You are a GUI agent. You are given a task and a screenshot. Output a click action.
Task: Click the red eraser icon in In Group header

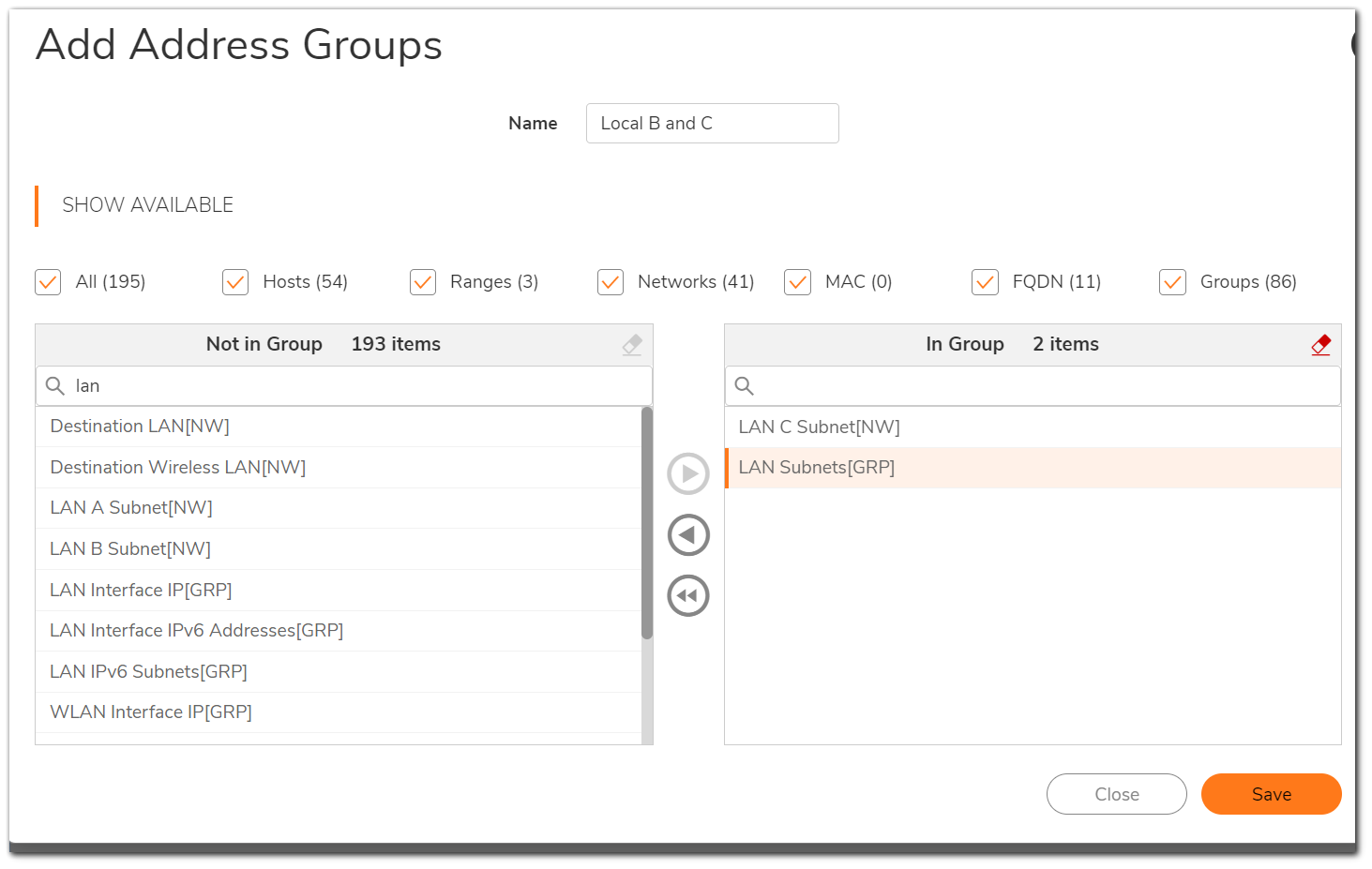tap(1321, 345)
